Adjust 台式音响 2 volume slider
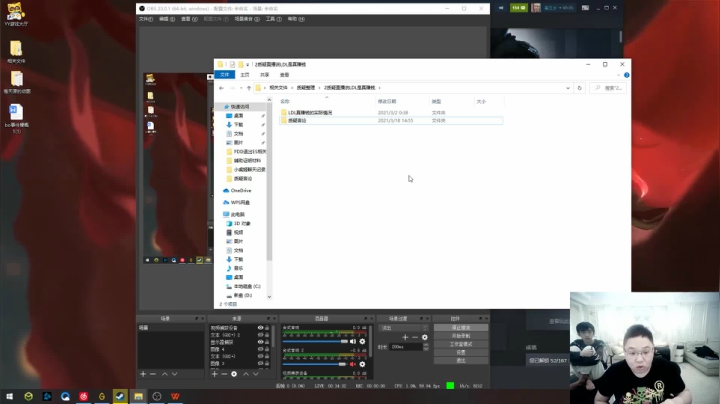Image resolution: width=720 pixels, height=404 pixels. click(315, 364)
